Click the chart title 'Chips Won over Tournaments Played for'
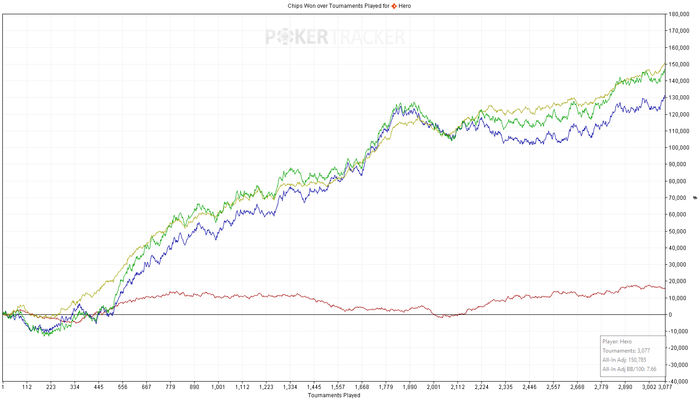Screen dimensions: 700x400 338,6
